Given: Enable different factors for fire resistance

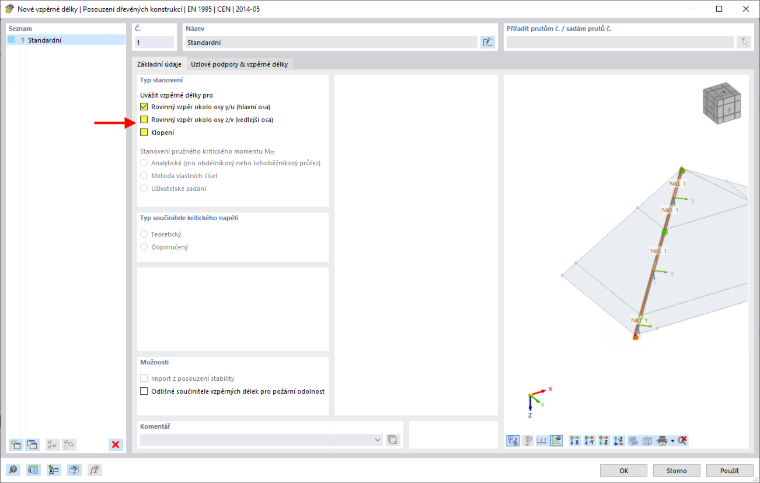Looking at the screenshot, I should point(144,391).
